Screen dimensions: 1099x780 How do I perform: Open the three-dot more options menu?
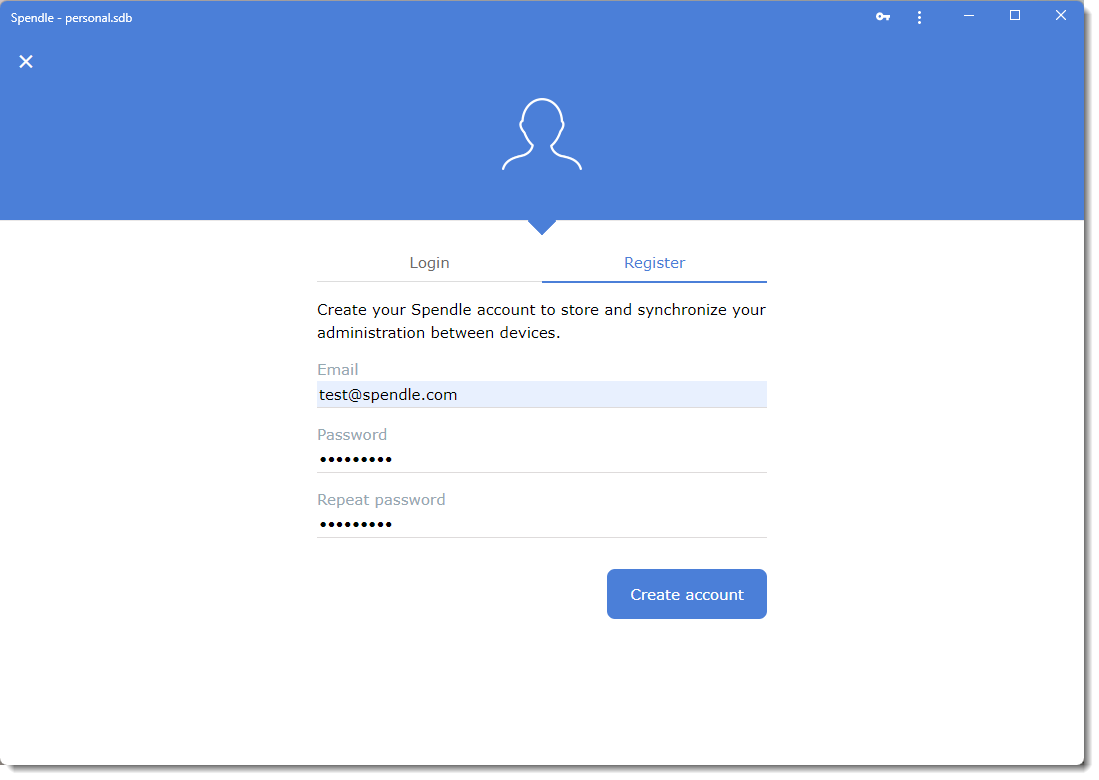coord(919,18)
